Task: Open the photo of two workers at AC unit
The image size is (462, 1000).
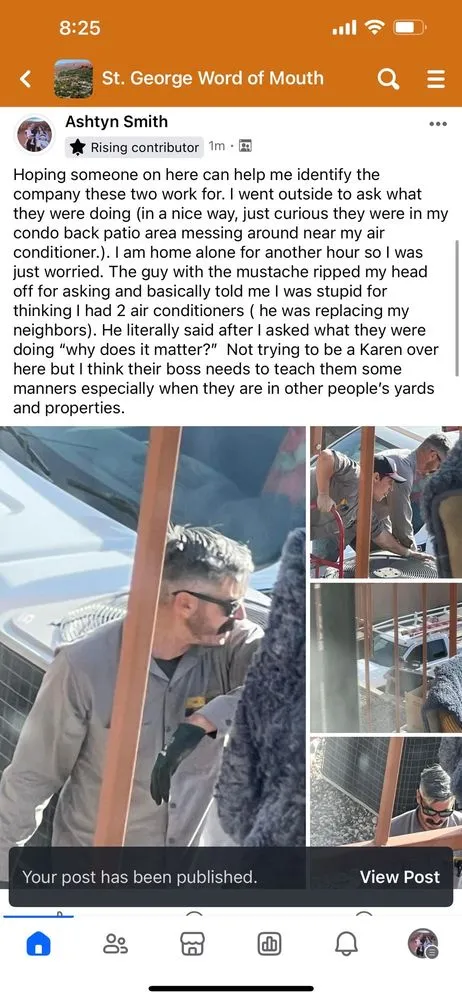Action: [386, 502]
